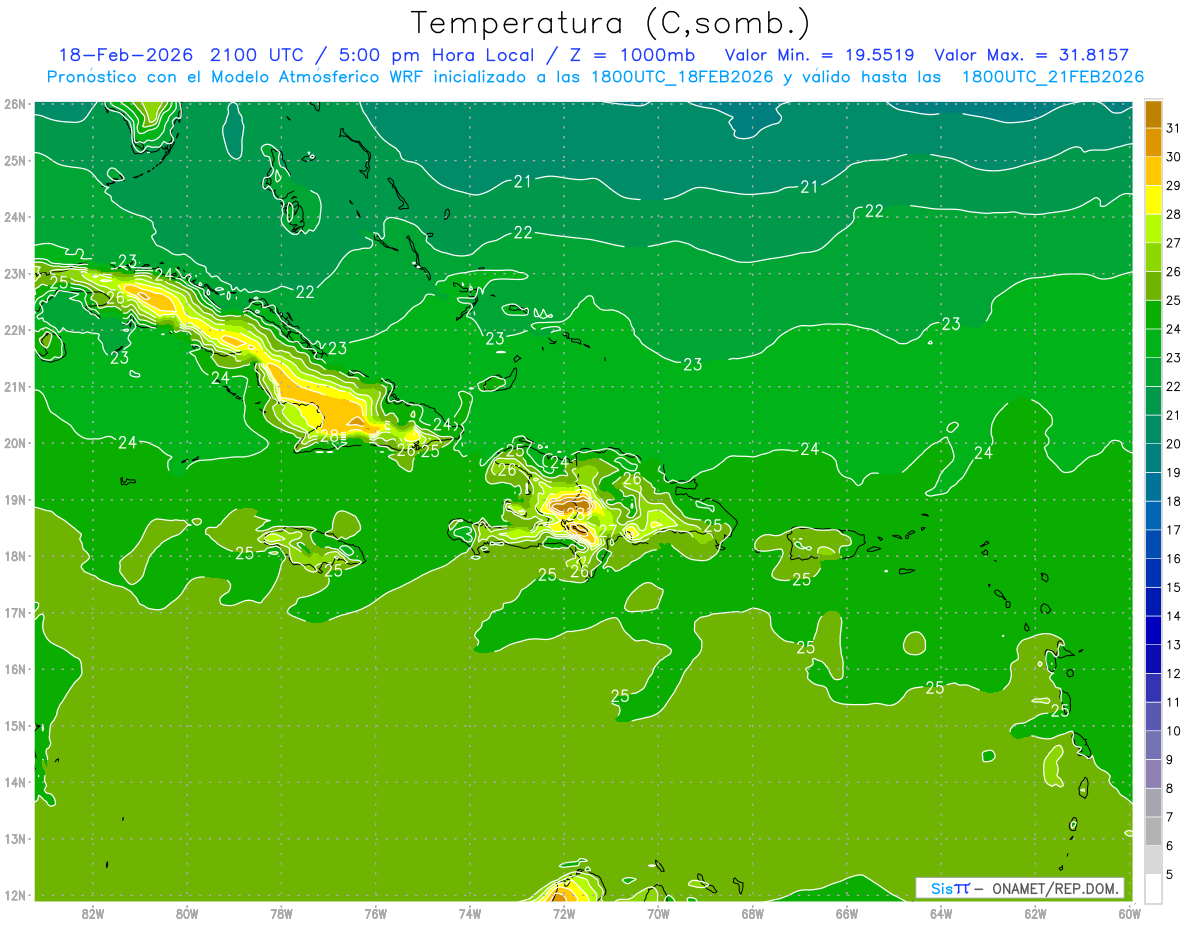This screenshot has width=1200, height=927.
Task: Click color bar segment between 24 and 25
Action: pyautogui.click(x=1153, y=314)
